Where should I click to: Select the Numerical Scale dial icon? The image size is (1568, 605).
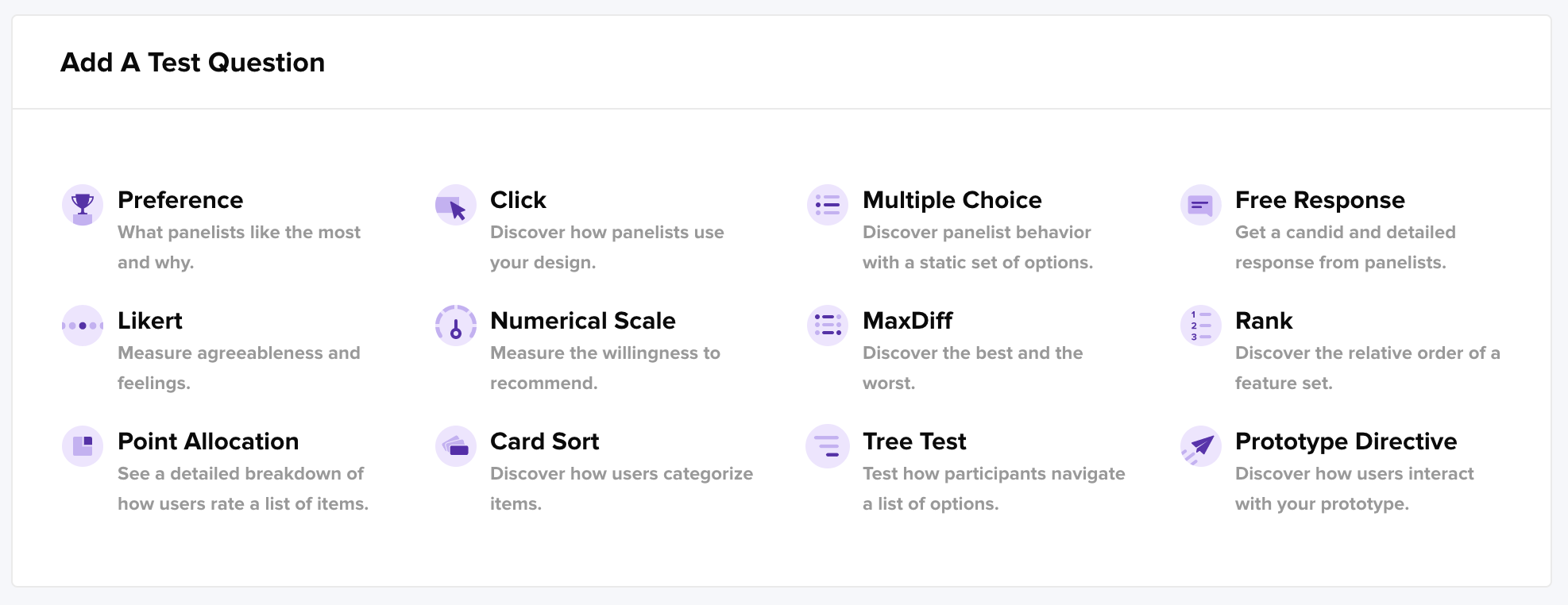[455, 326]
